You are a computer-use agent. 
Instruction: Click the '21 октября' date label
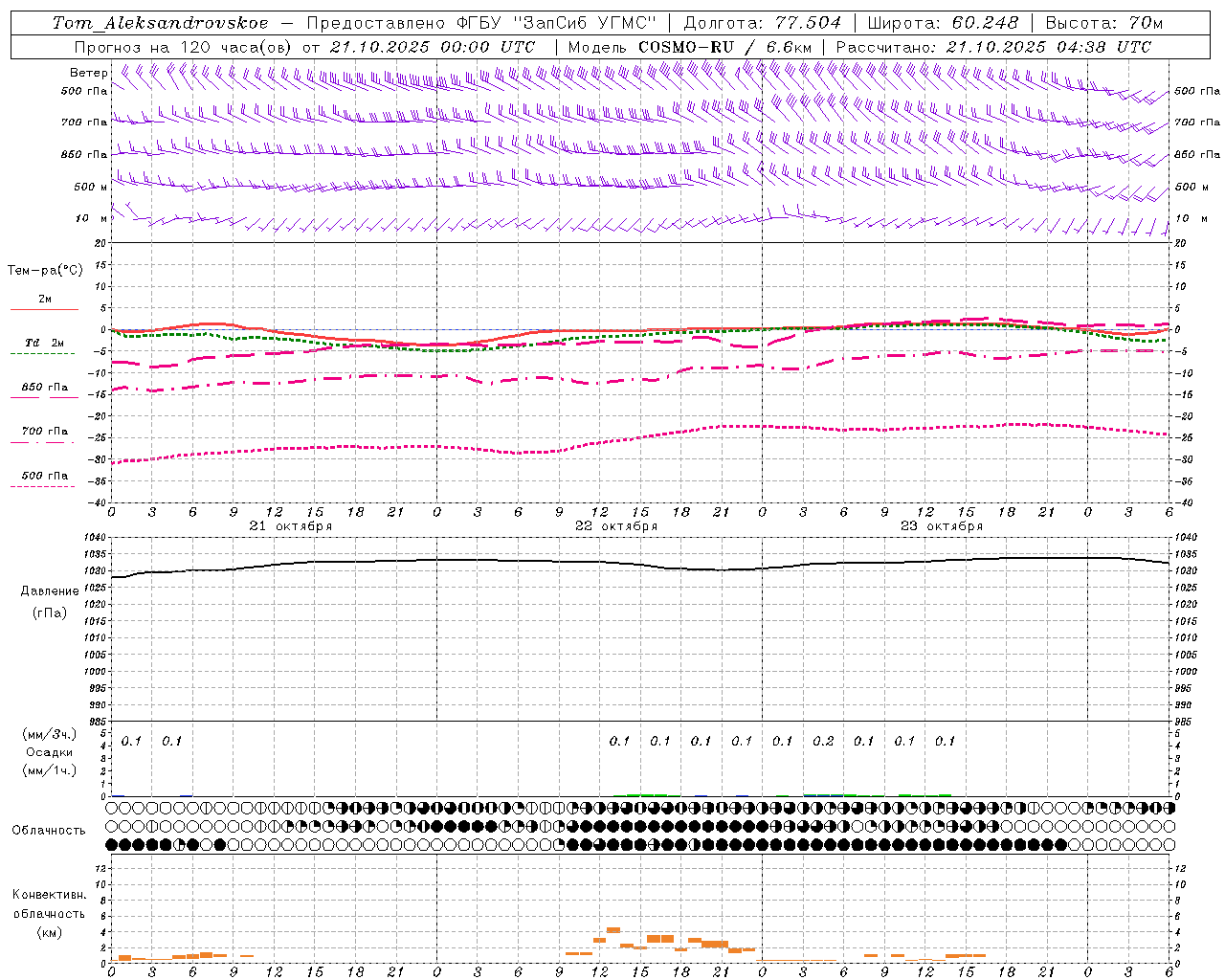click(x=291, y=526)
